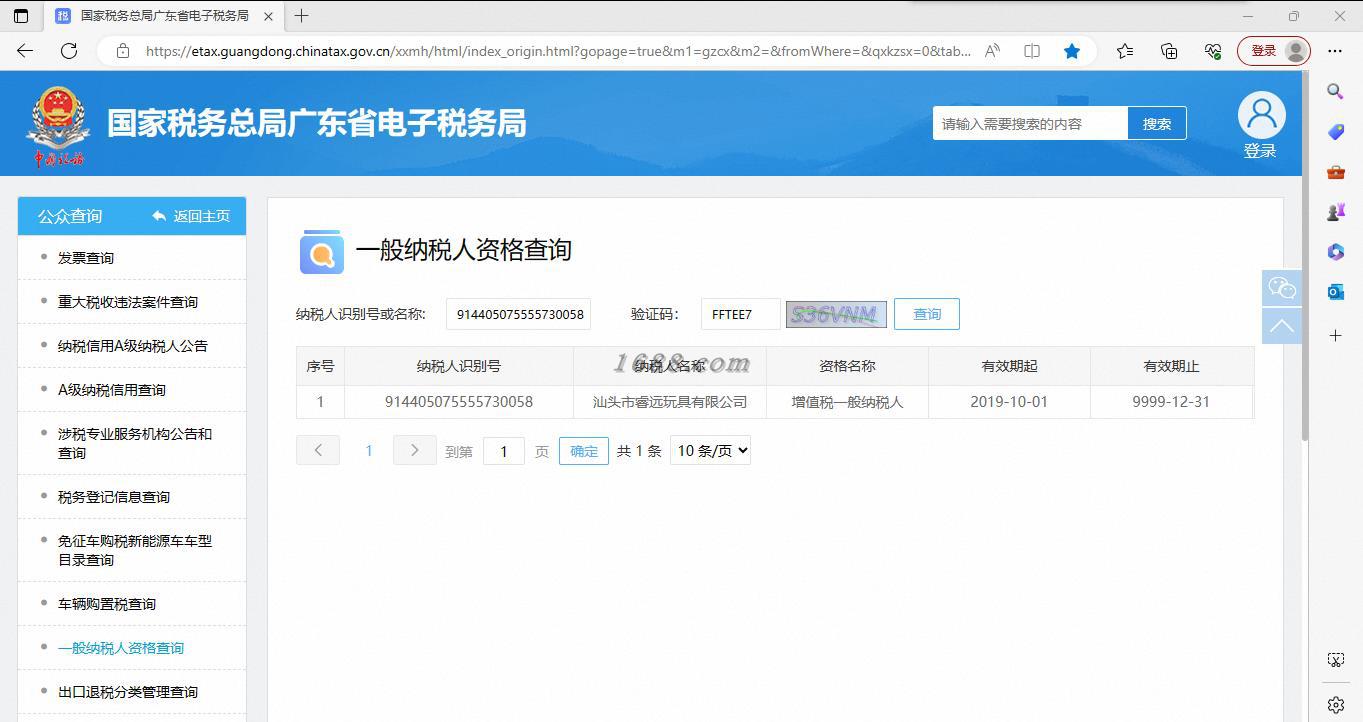Open the 10 条/页 page size dropdown
This screenshot has height=722, width=1363.
710,451
